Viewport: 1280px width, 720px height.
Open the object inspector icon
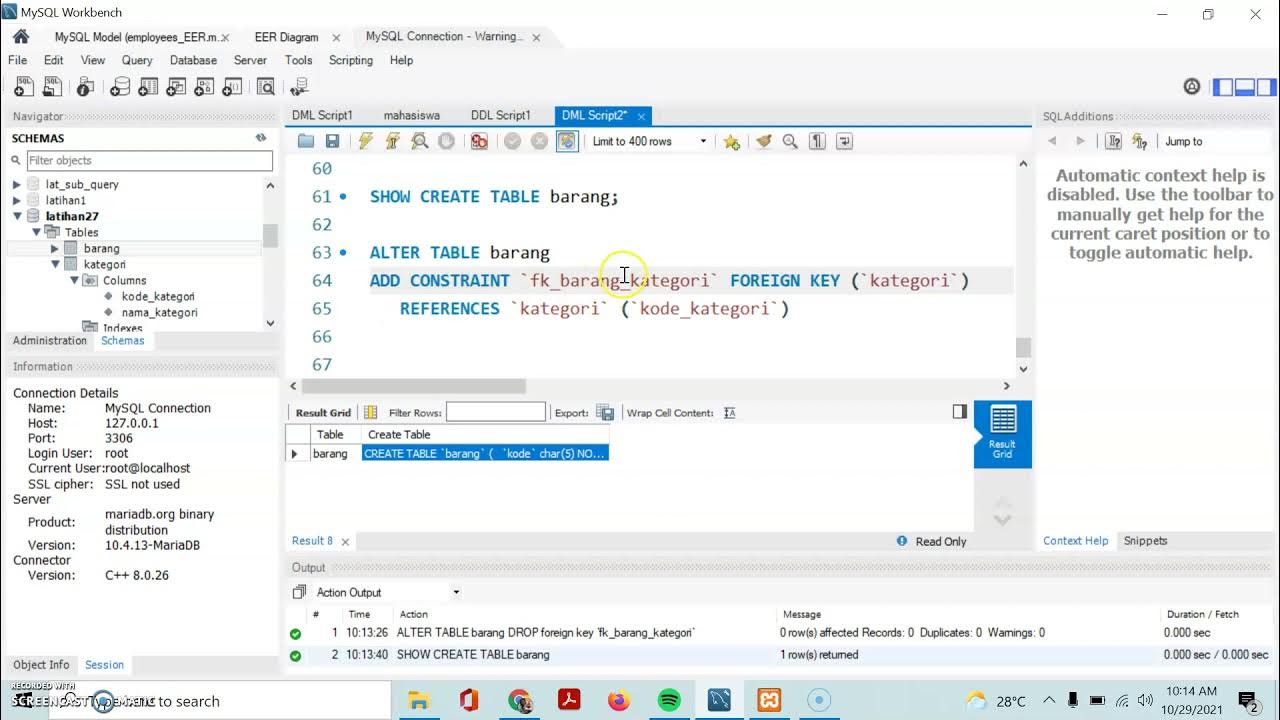[x=87, y=87]
